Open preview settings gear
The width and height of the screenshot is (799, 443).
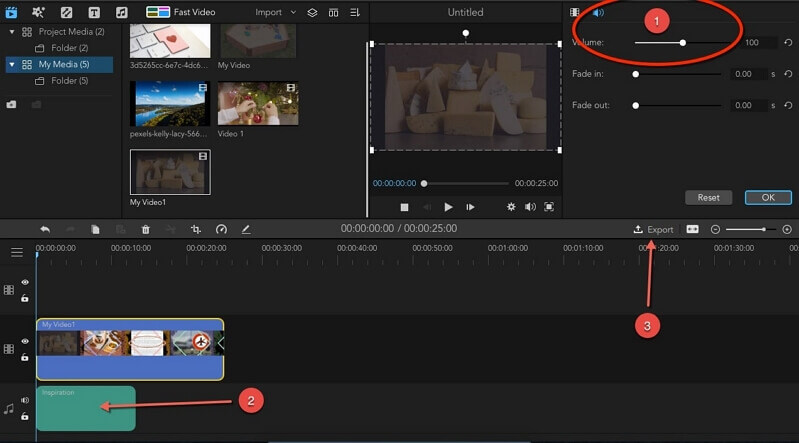pyautogui.click(x=511, y=207)
